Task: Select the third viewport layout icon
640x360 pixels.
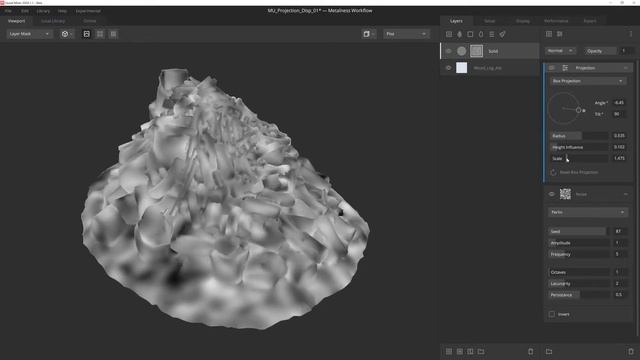Action: coord(113,34)
